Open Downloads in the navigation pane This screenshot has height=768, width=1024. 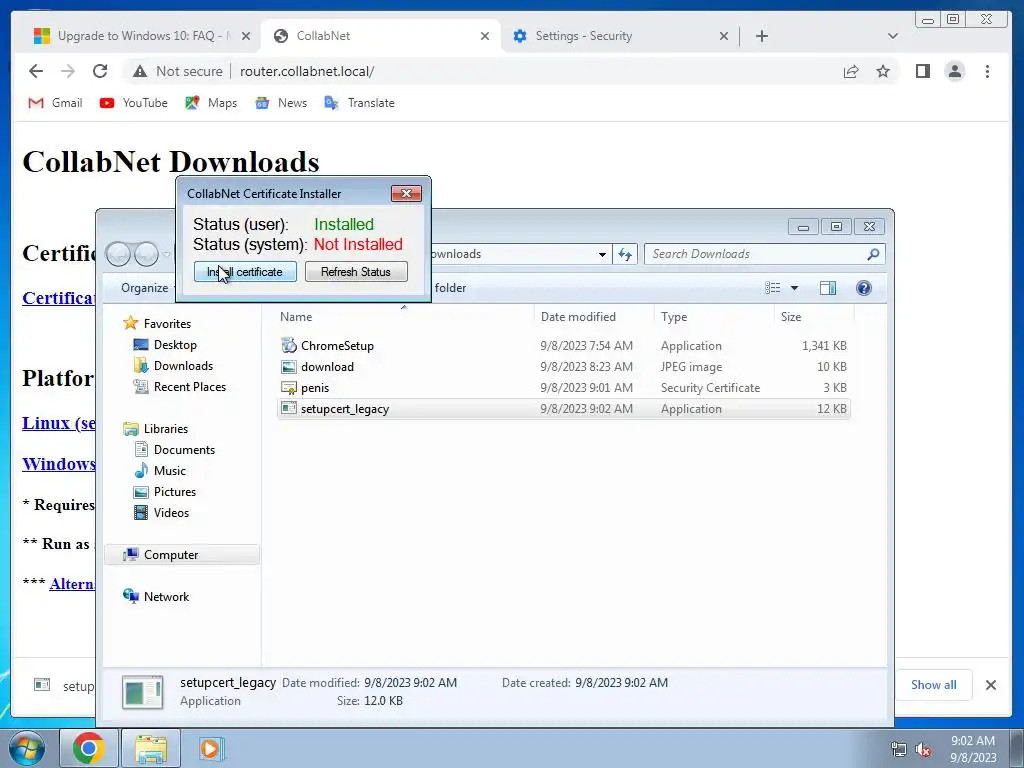pyautogui.click(x=183, y=366)
